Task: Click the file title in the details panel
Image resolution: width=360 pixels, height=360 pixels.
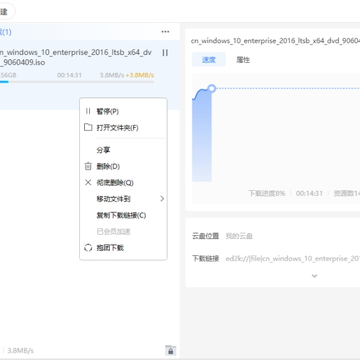Action: pos(275,41)
